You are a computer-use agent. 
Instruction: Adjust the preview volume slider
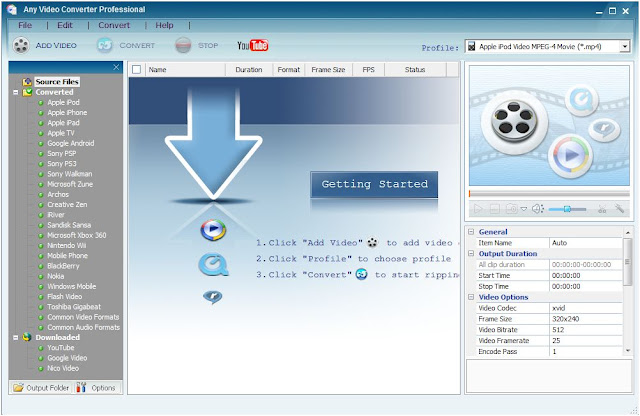567,209
